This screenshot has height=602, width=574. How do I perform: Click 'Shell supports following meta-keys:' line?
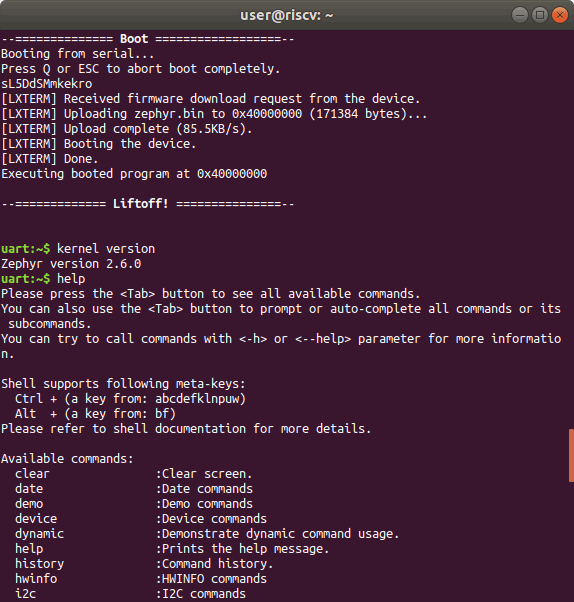tap(123, 384)
